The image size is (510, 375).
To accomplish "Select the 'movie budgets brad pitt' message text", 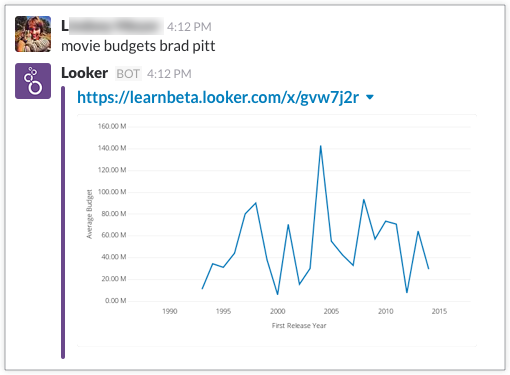I will click(138, 46).
